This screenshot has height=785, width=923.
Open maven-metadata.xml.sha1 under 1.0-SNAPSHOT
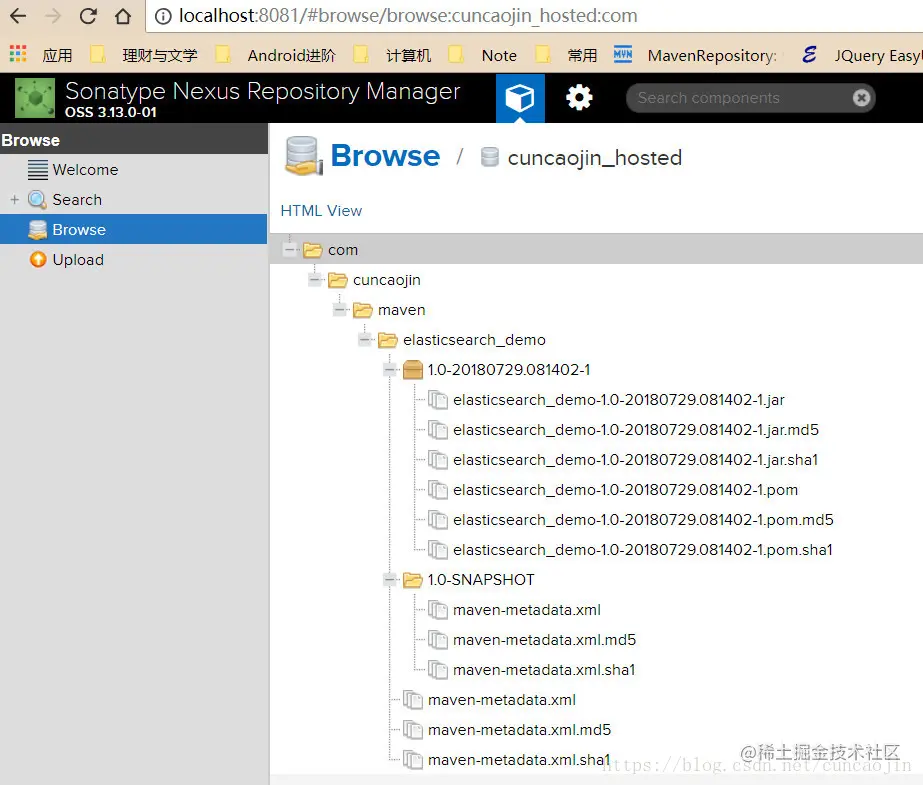544,670
